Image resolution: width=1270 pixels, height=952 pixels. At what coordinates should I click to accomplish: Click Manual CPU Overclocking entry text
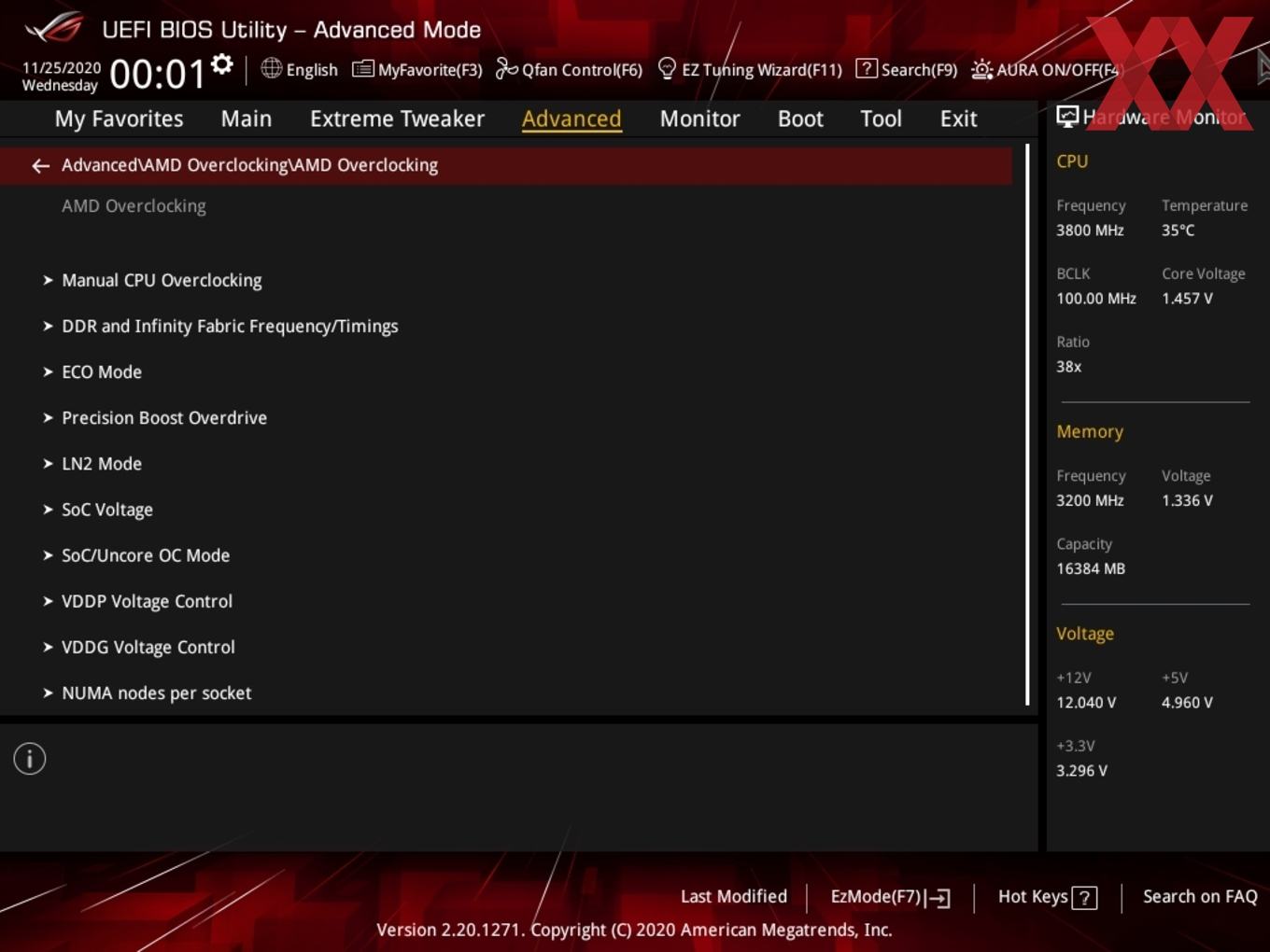(x=162, y=280)
